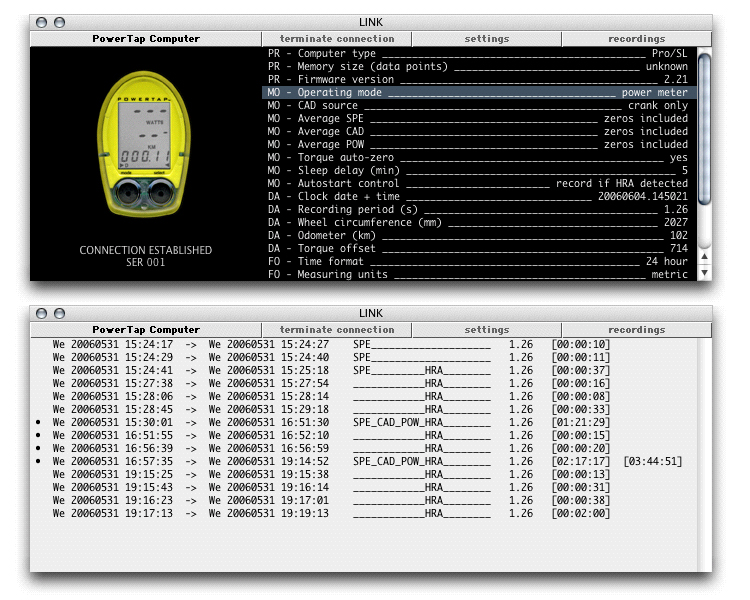The image size is (750, 600).
Task: Select the Autostart control row
Action: [479, 183]
